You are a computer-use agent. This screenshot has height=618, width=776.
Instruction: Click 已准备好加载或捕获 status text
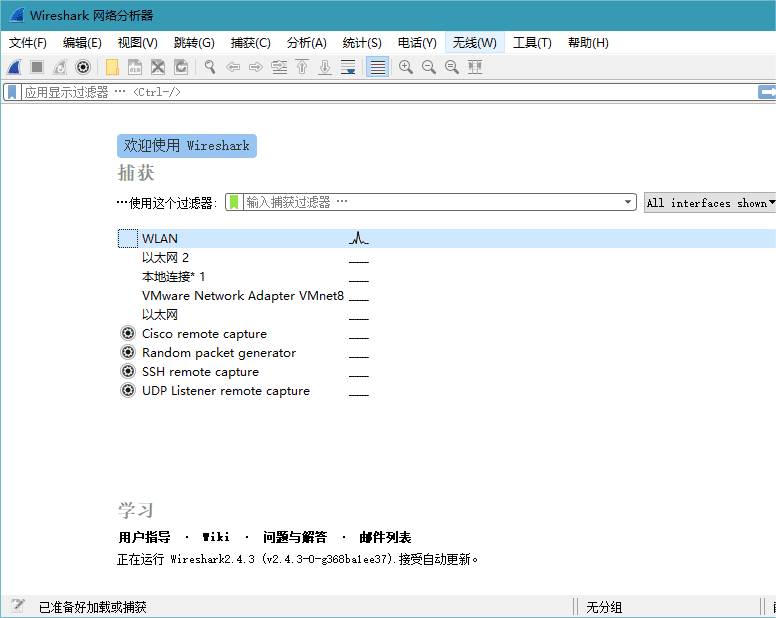point(93,607)
